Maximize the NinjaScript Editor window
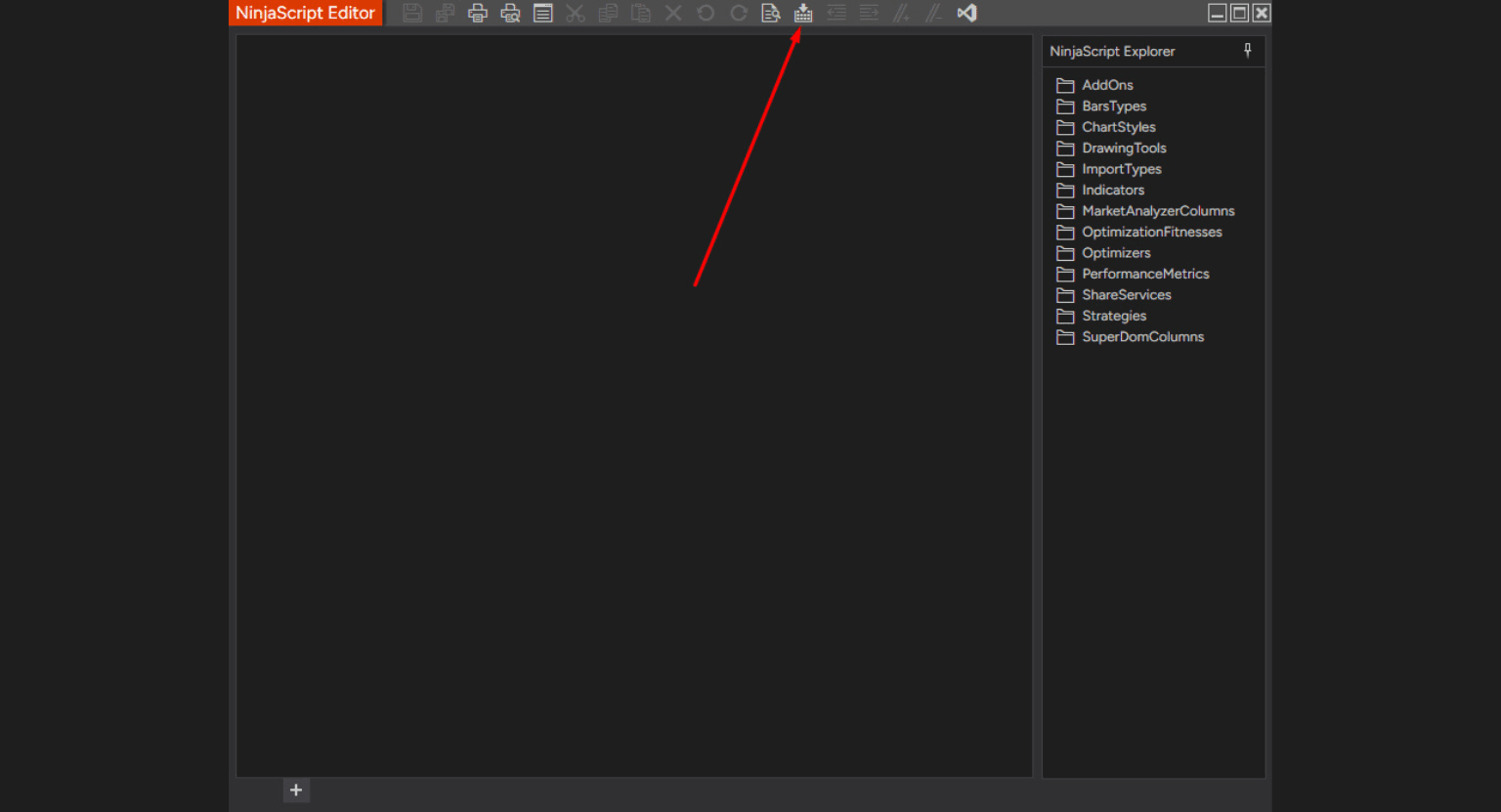Viewport: 1501px width, 812px height. coord(1239,13)
